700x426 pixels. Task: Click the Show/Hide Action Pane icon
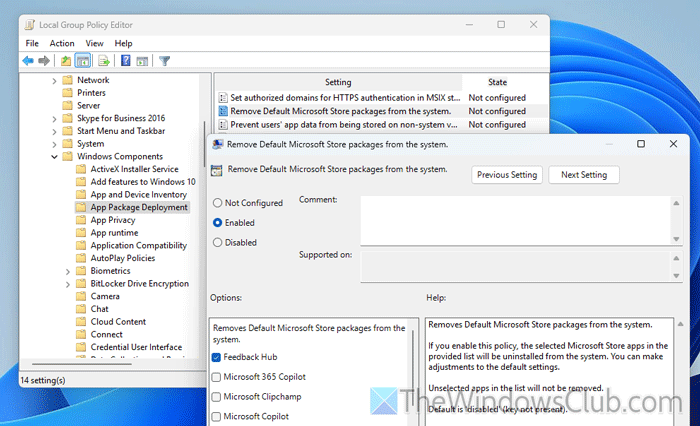click(143, 60)
